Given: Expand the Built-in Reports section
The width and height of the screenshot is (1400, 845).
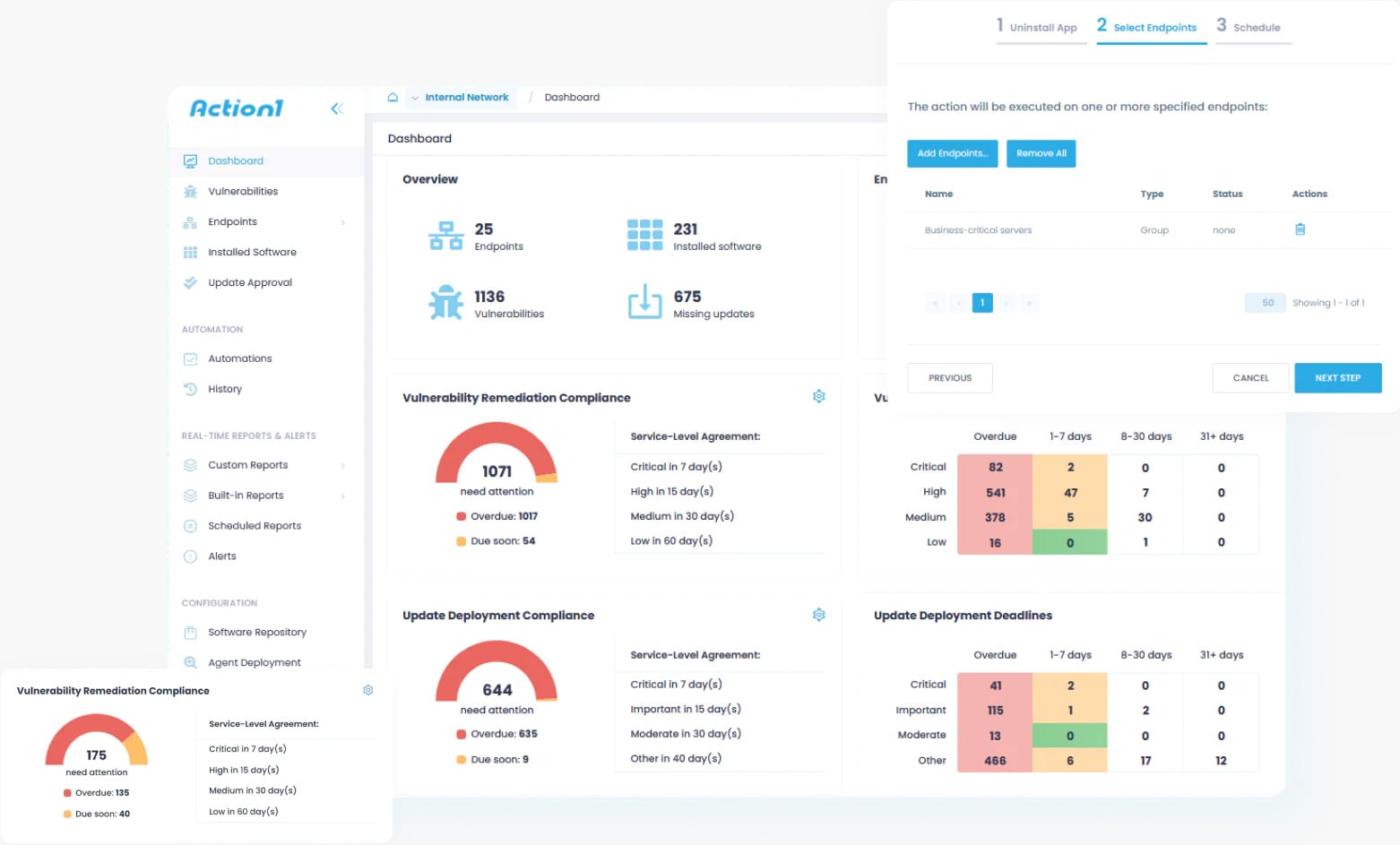Looking at the screenshot, I should click(343, 496).
